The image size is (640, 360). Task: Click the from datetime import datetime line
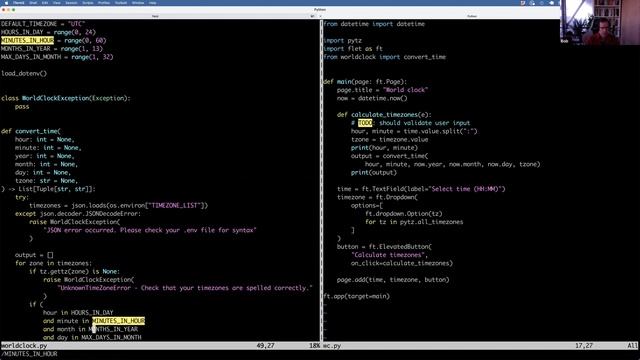pos(374,24)
